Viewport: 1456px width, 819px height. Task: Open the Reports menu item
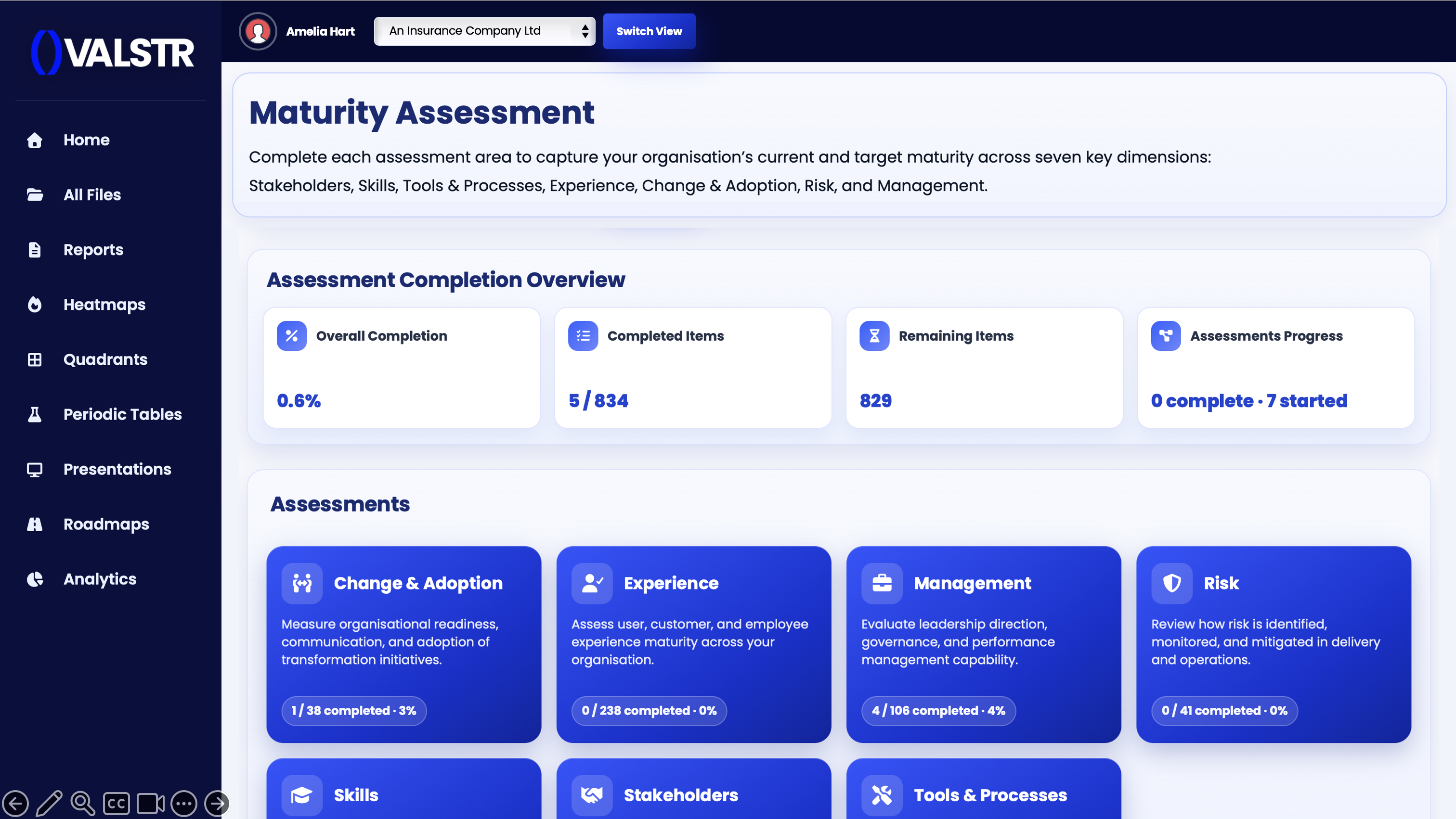point(93,250)
